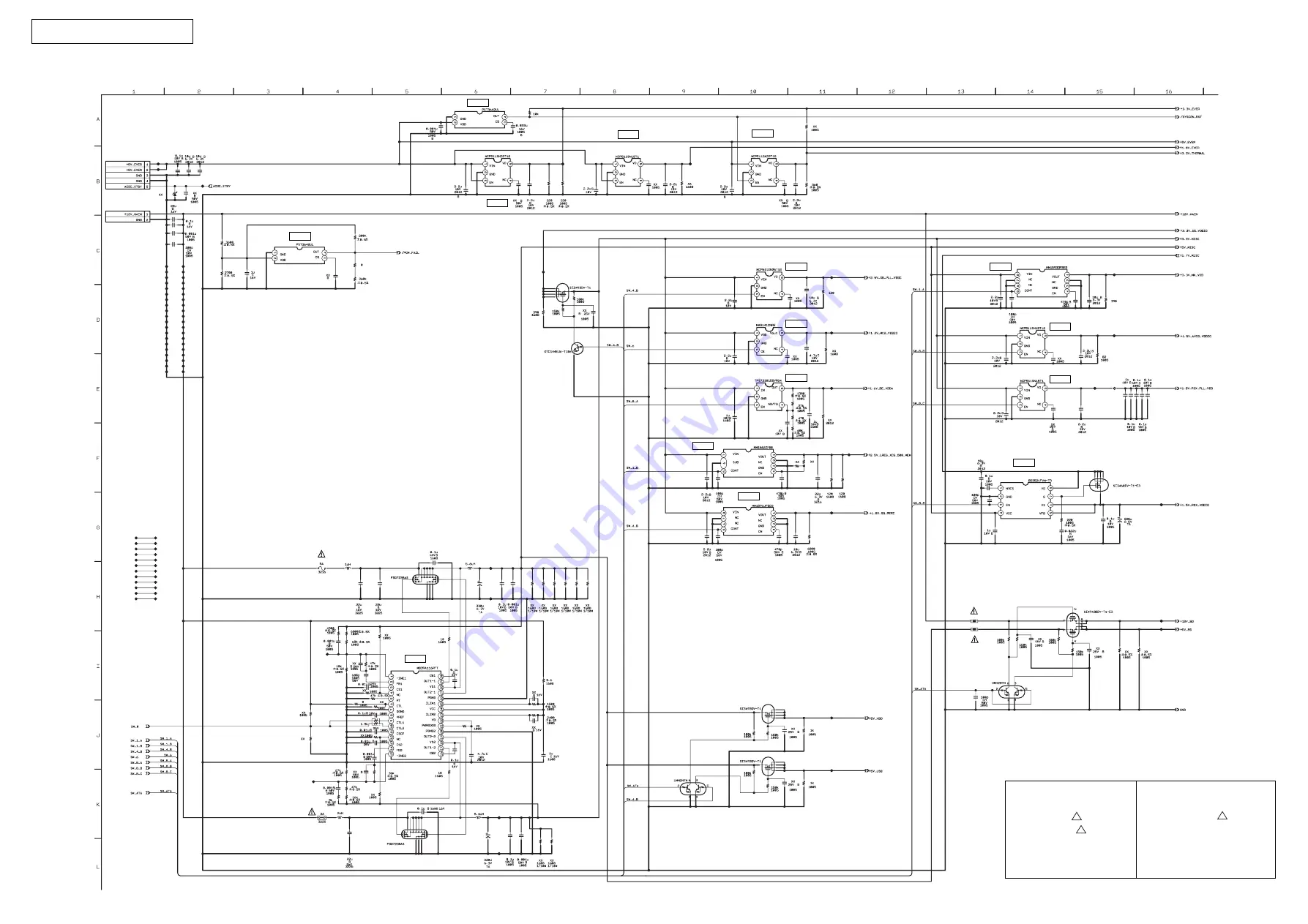Click the +5V_HDD output label

(875, 718)
